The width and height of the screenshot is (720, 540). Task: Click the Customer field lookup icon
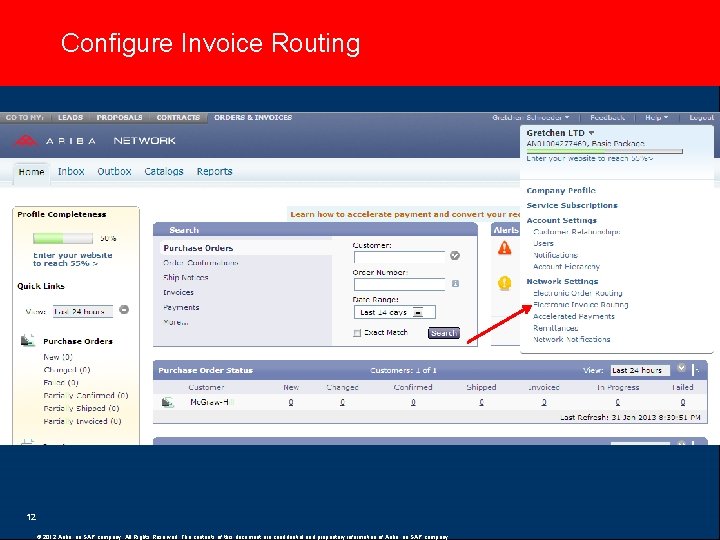455,256
